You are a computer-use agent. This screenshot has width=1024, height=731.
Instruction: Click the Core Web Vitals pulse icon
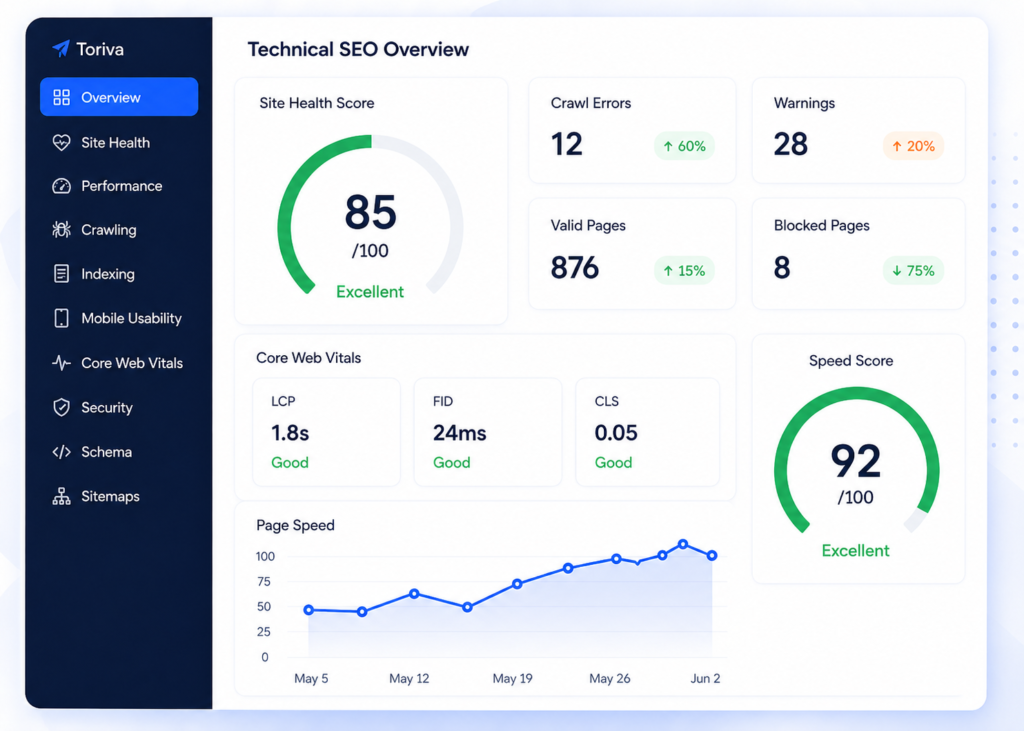pyautogui.click(x=61, y=363)
